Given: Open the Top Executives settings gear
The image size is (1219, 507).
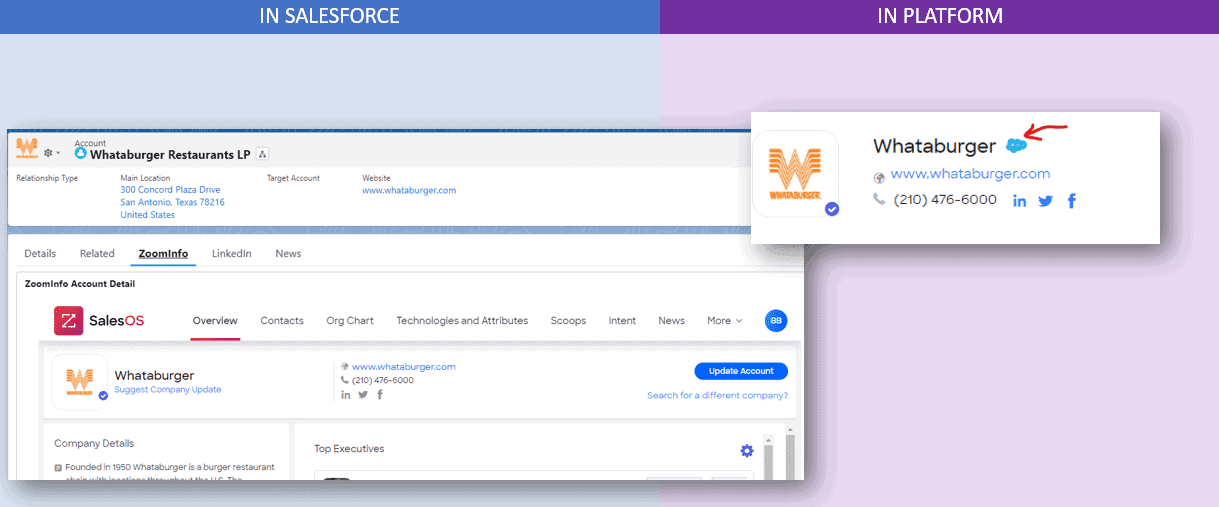Looking at the screenshot, I should tap(746, 451).
